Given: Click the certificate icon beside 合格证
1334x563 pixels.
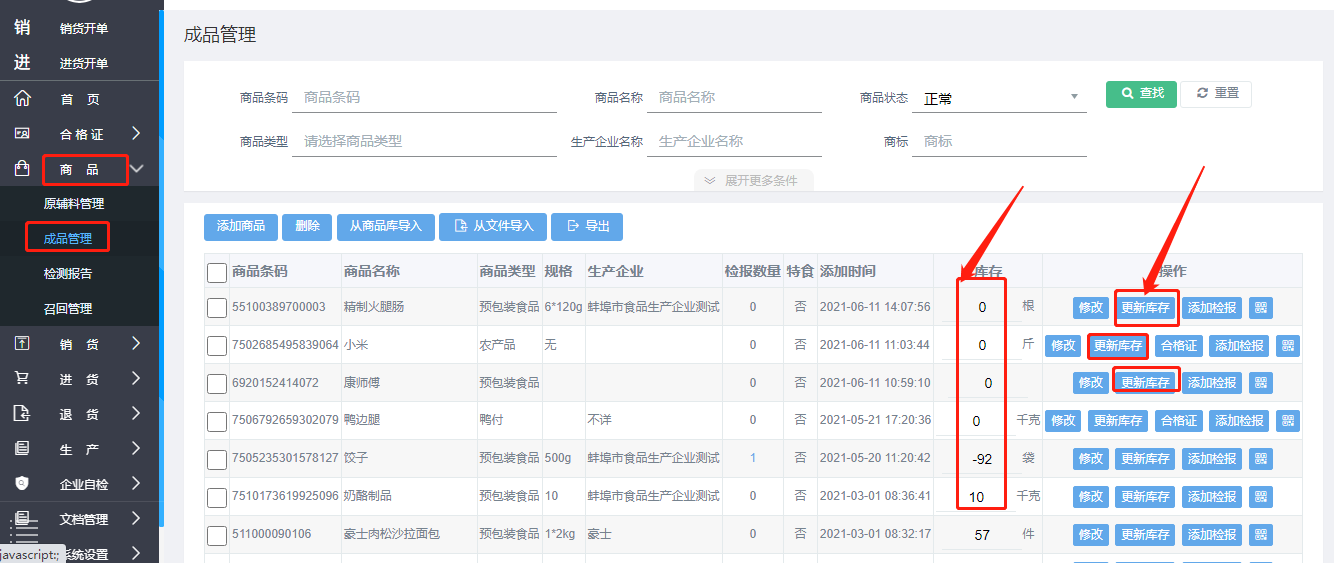Looking at the screenshot, I should click(x=22, y=134).
